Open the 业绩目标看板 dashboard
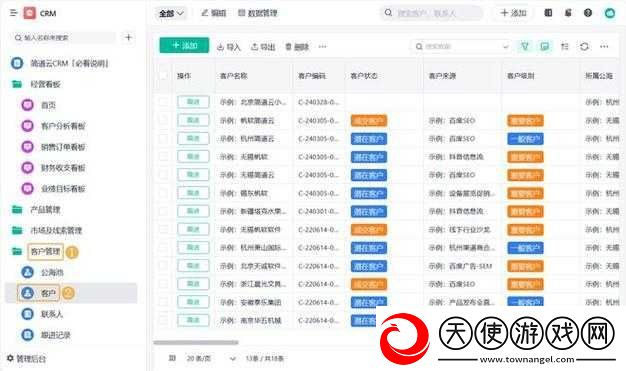Screen dimensions: 626x371 [x=53, y=188]
